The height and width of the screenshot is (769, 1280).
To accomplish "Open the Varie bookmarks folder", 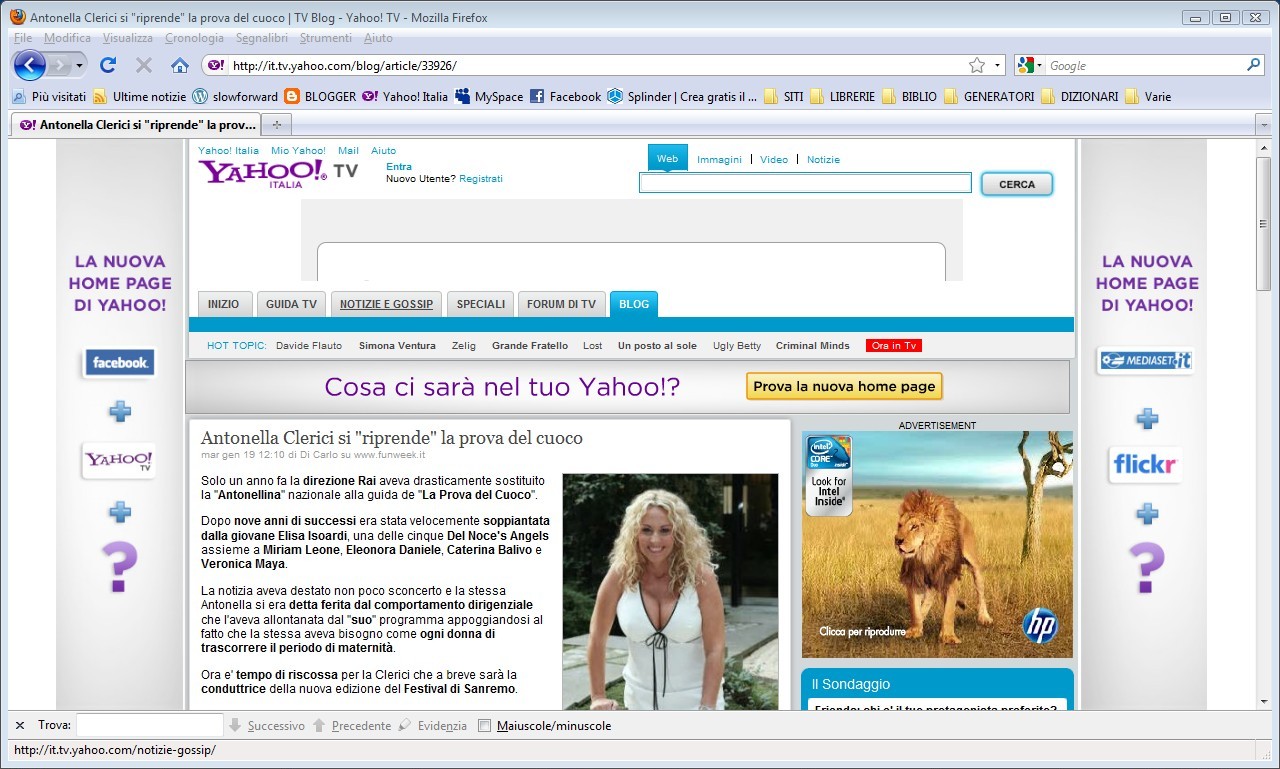I will 1148,97.
